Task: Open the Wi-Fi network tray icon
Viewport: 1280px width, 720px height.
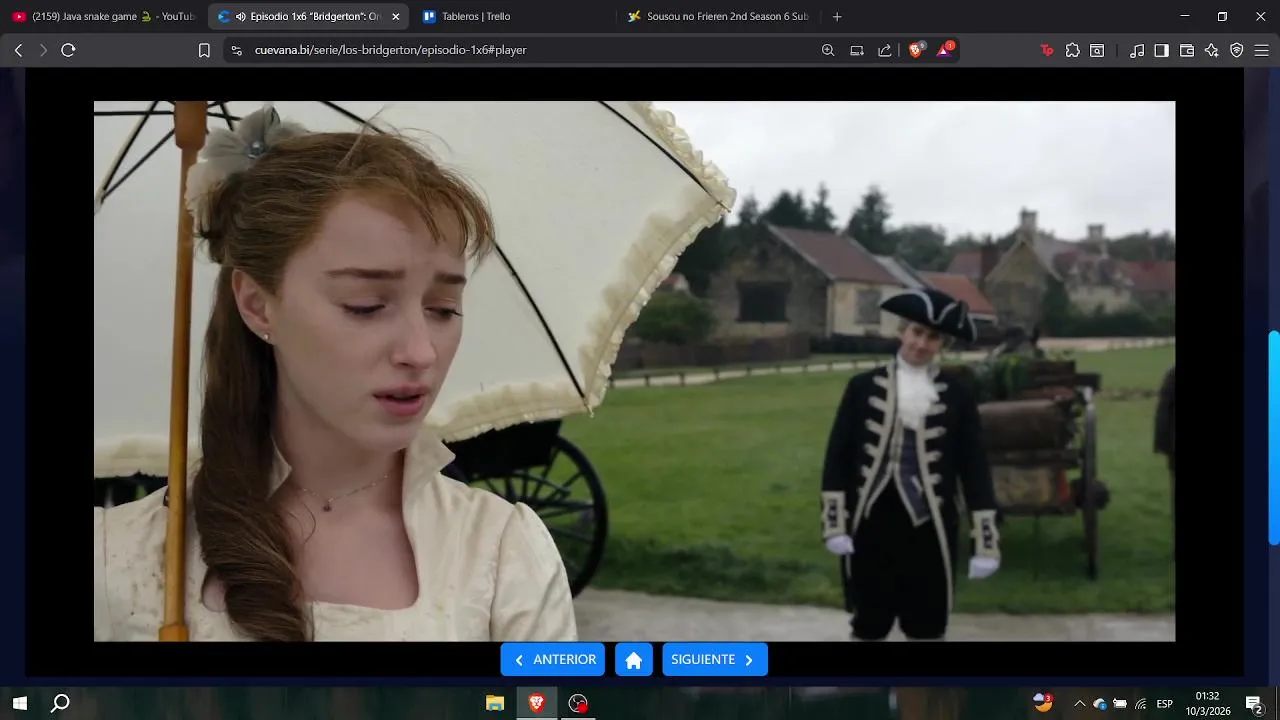Action: pyautogui.click(x=1140, y=704)
